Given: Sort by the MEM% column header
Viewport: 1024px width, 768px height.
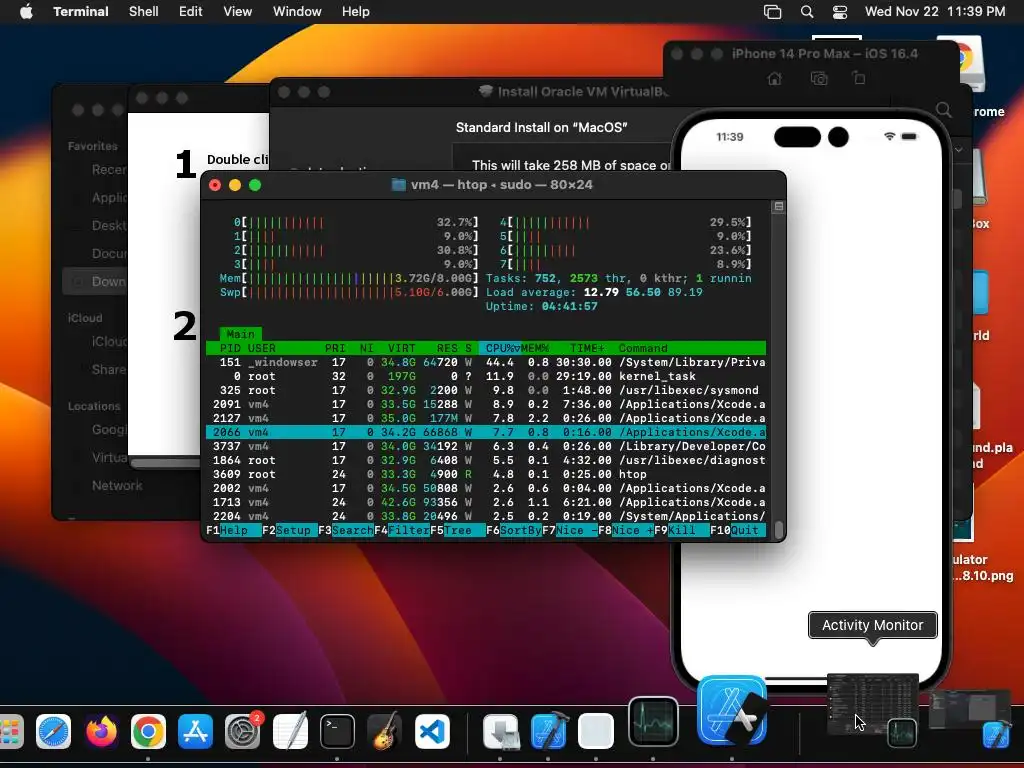Looking at the screenshot, I should pos(535,348).
